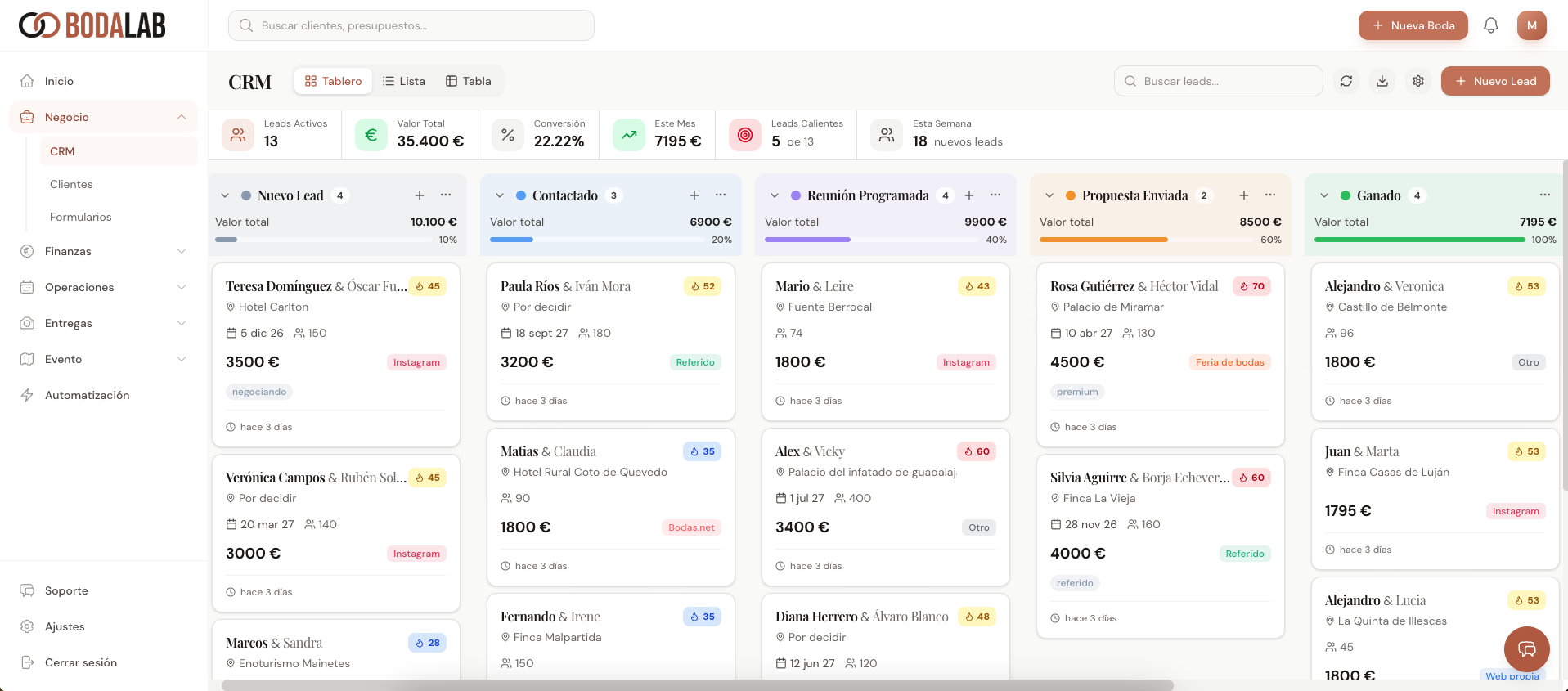Click the Conversión percent icon
1568x691 pixels.
tap(508, 135)
